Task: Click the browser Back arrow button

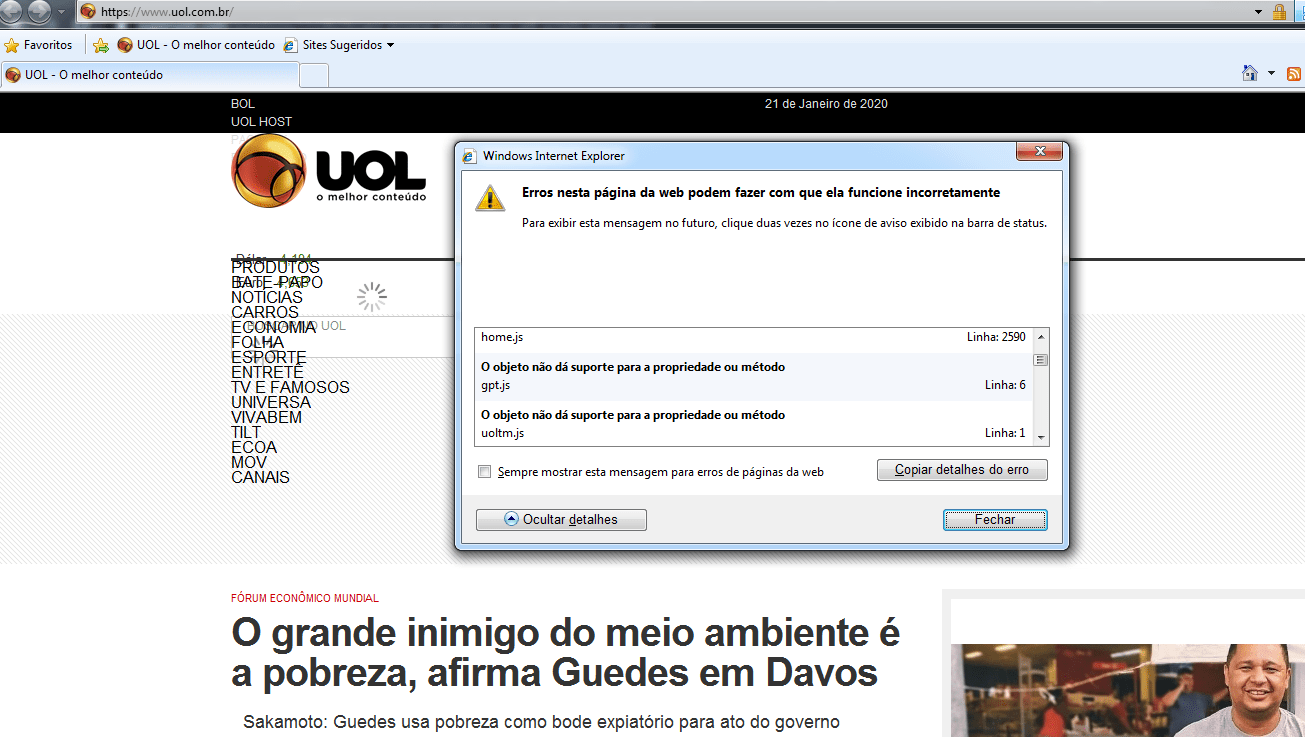Action: [x=13, y=11]
